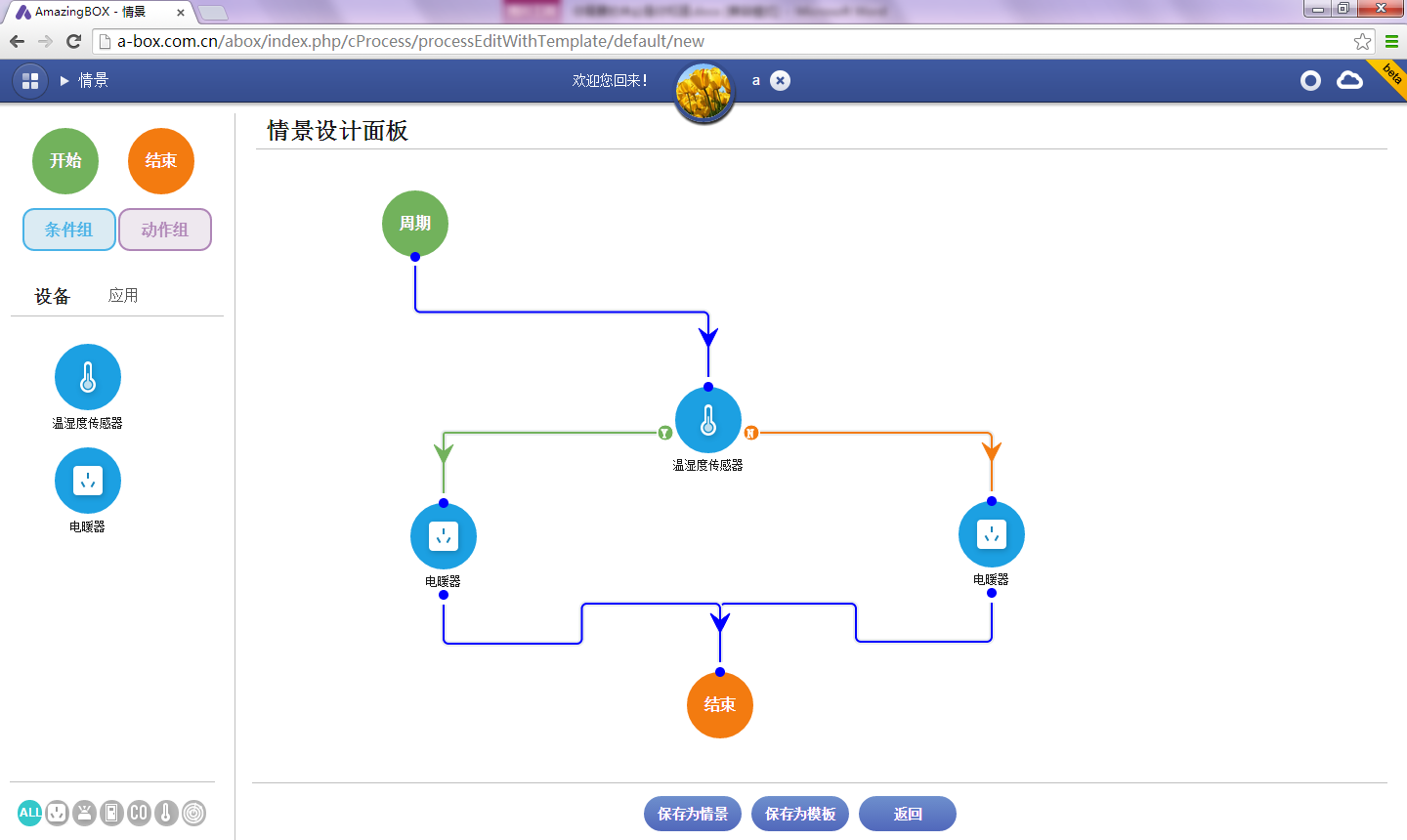Image resolution: width=1407 pixels, height=840 pixels.
Task: Select the 电暖器 device in sidebar
Action: coord(88,482)
